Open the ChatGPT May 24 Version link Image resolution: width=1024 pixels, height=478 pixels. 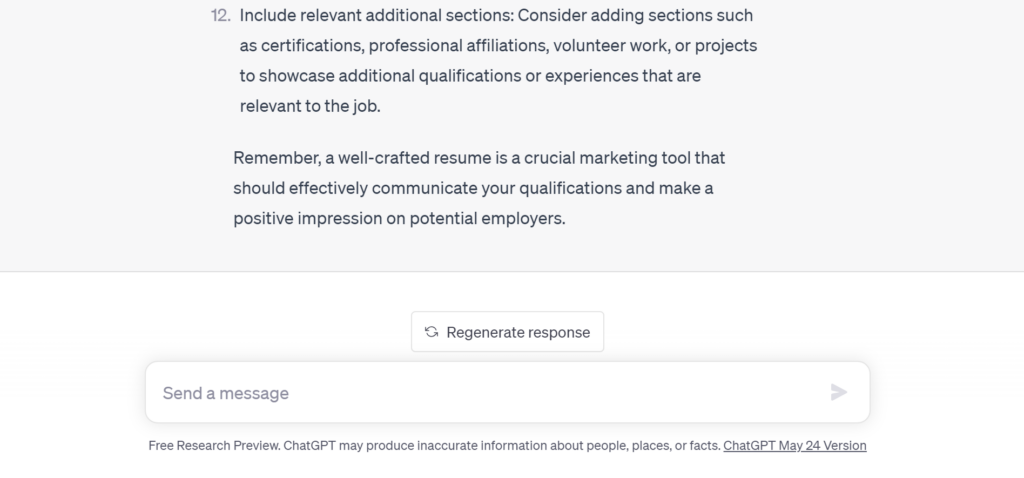pyautogui.click(x=795, y=445)
